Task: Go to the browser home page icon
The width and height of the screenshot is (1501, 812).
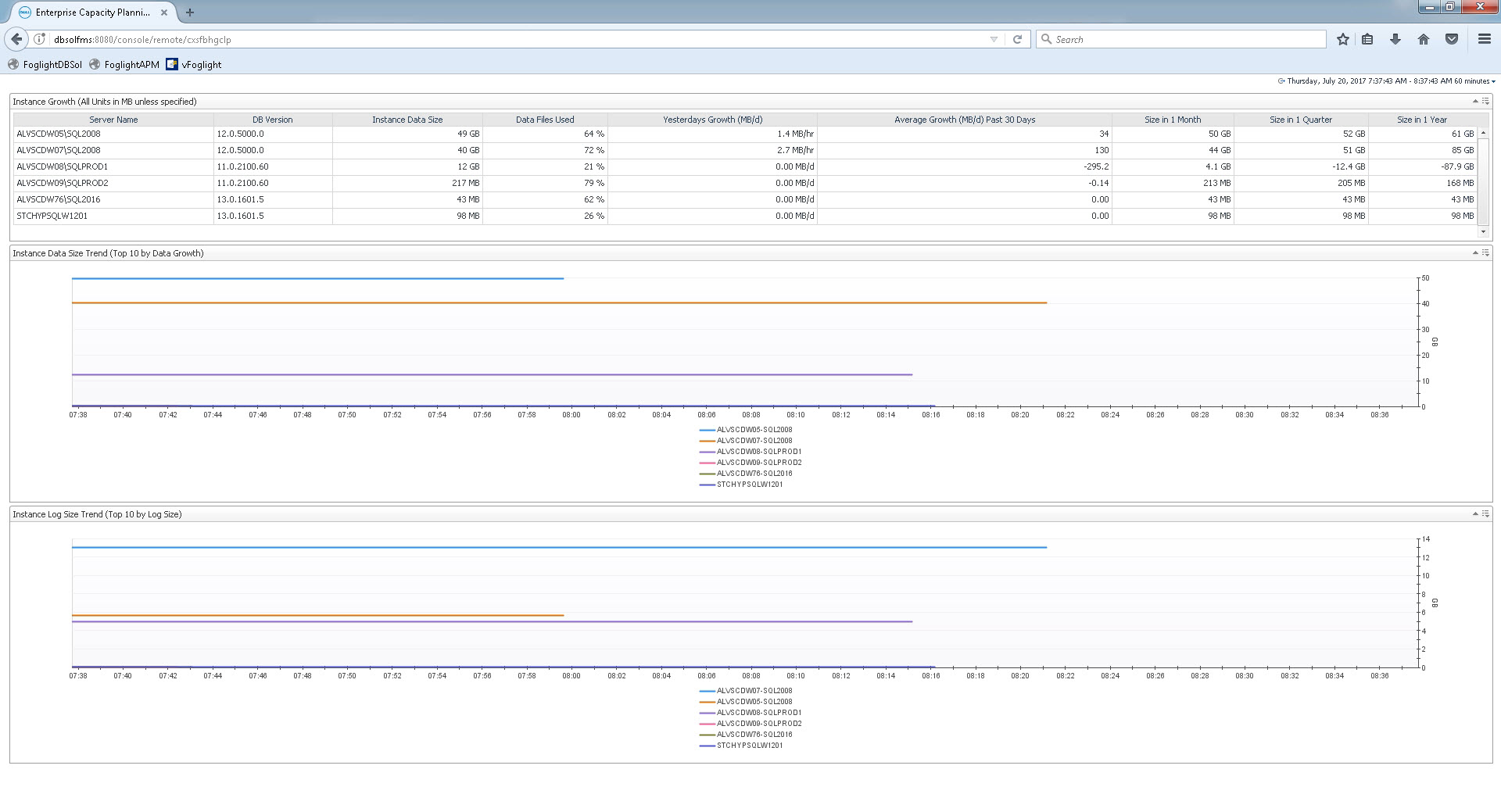Action: 1424,39
